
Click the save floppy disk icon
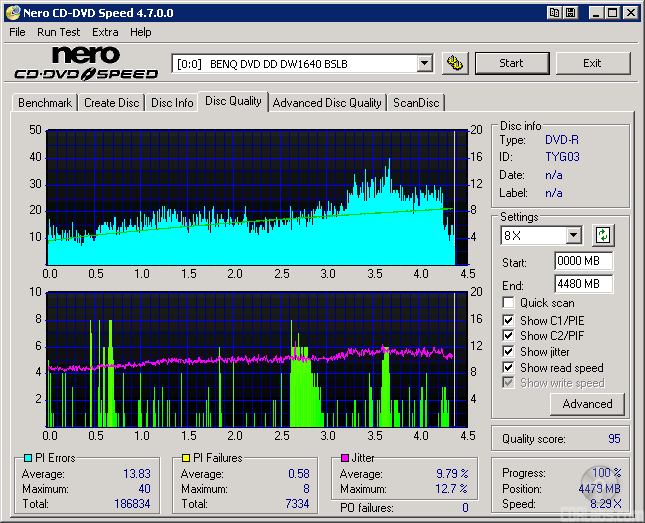pos(570,13)
